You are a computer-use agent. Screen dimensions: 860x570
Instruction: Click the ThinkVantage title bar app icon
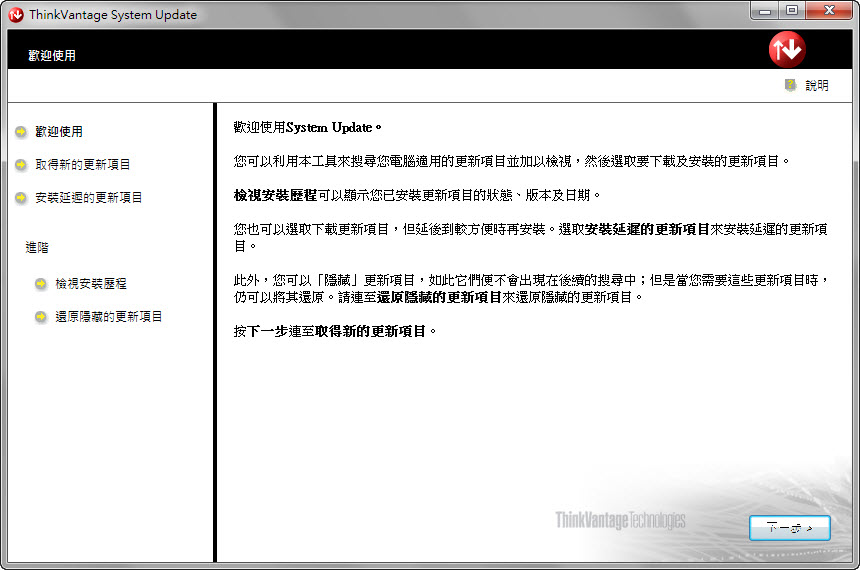click(16, 15)
